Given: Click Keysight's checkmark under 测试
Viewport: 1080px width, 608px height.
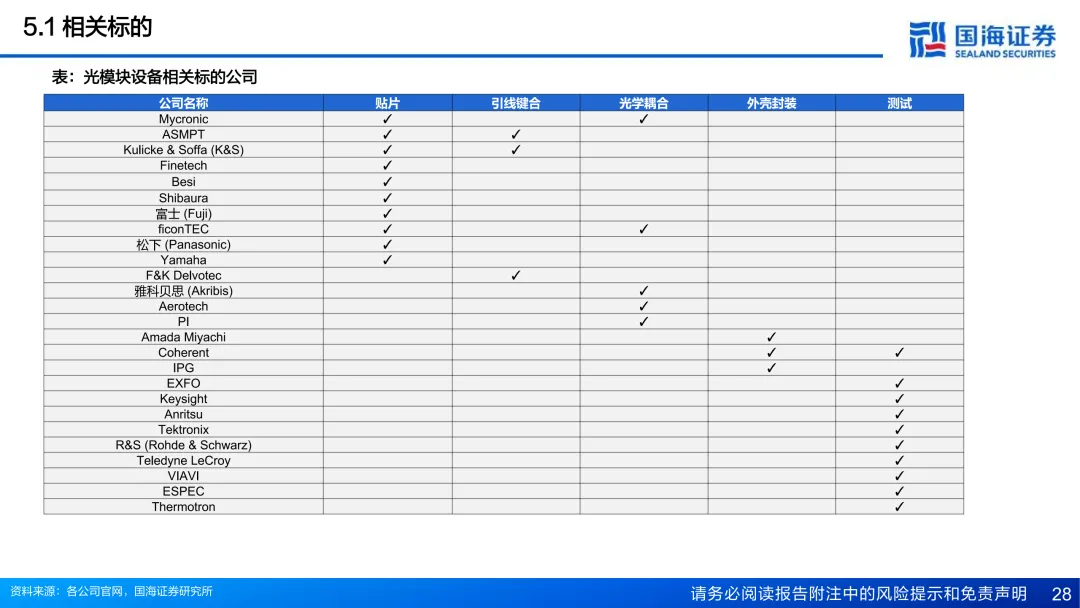Looking at the screenshot, I should 900,399.
